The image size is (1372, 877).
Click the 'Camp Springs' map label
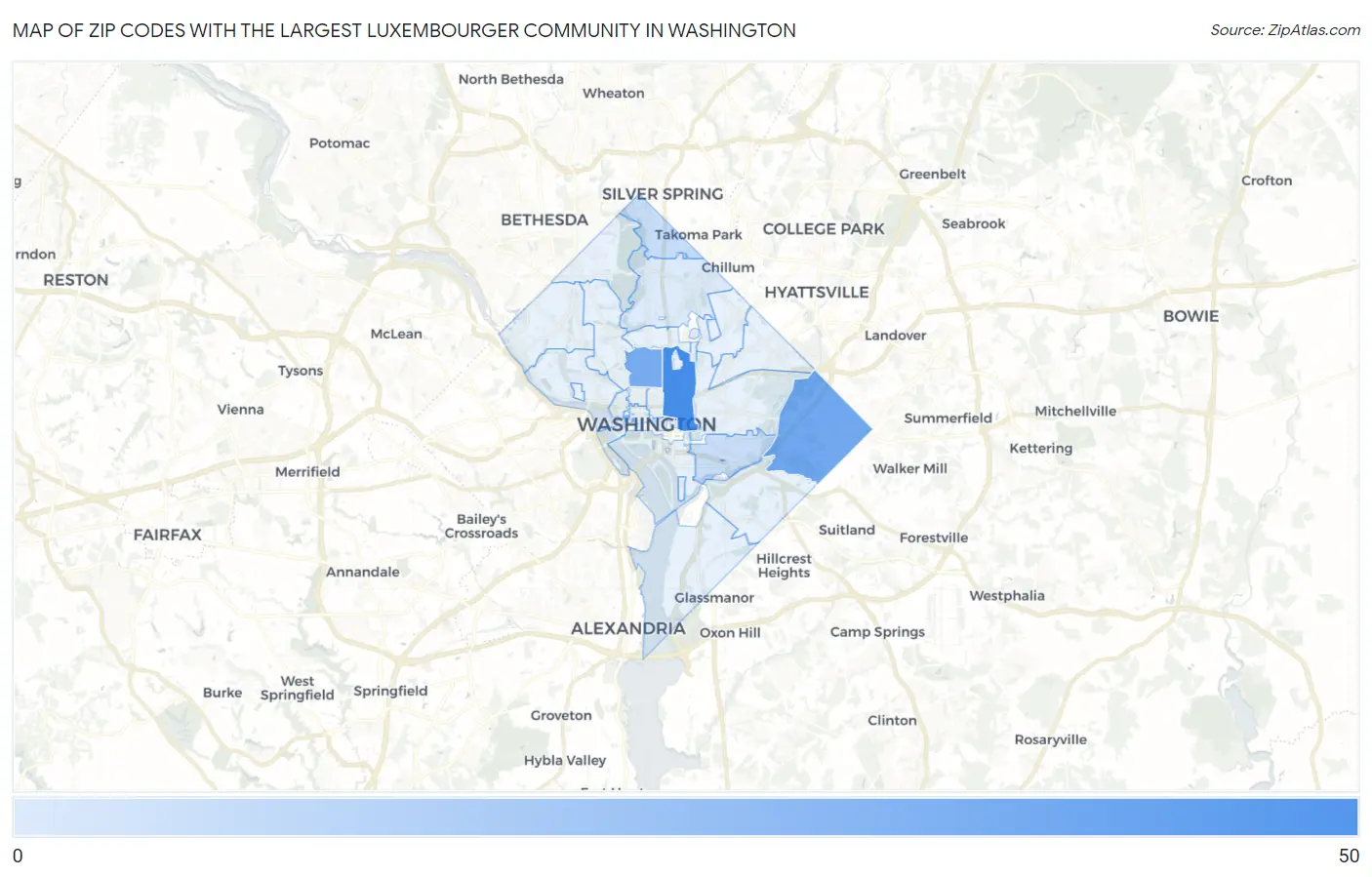pyautogui.click(x=877, y=632)
